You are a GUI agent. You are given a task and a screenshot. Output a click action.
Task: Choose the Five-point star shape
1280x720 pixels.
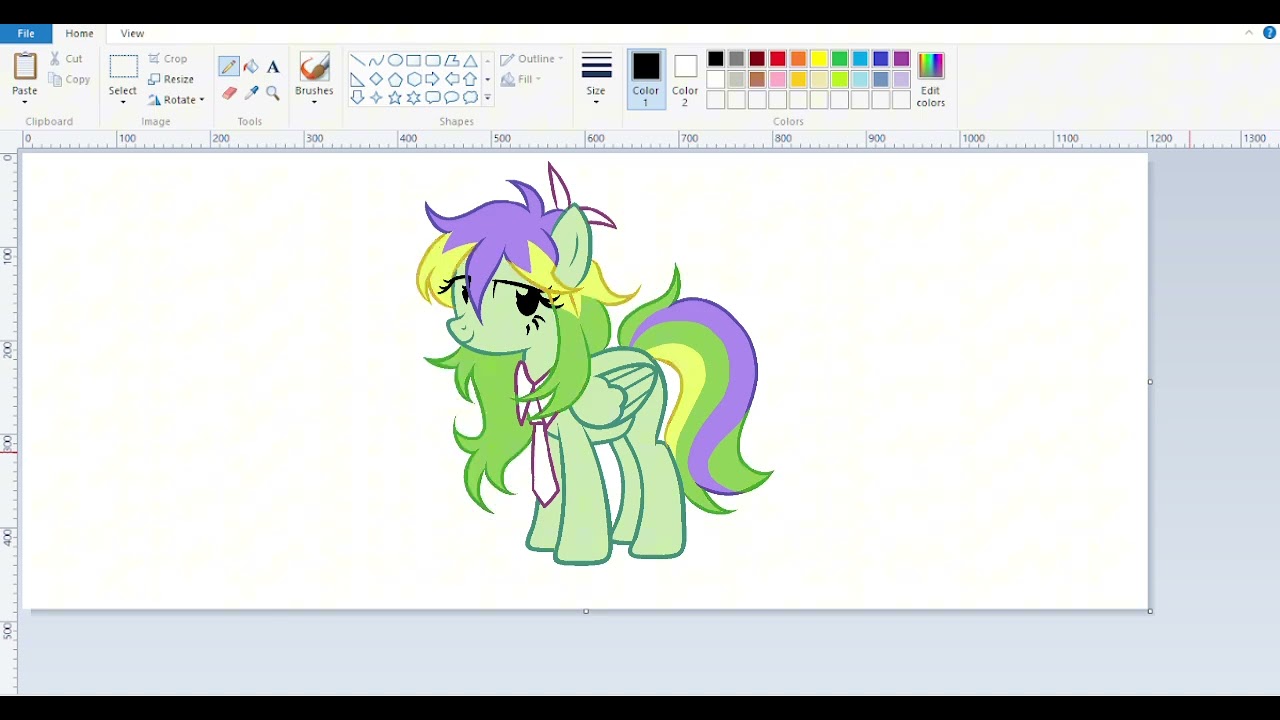(x=395, y=97)
